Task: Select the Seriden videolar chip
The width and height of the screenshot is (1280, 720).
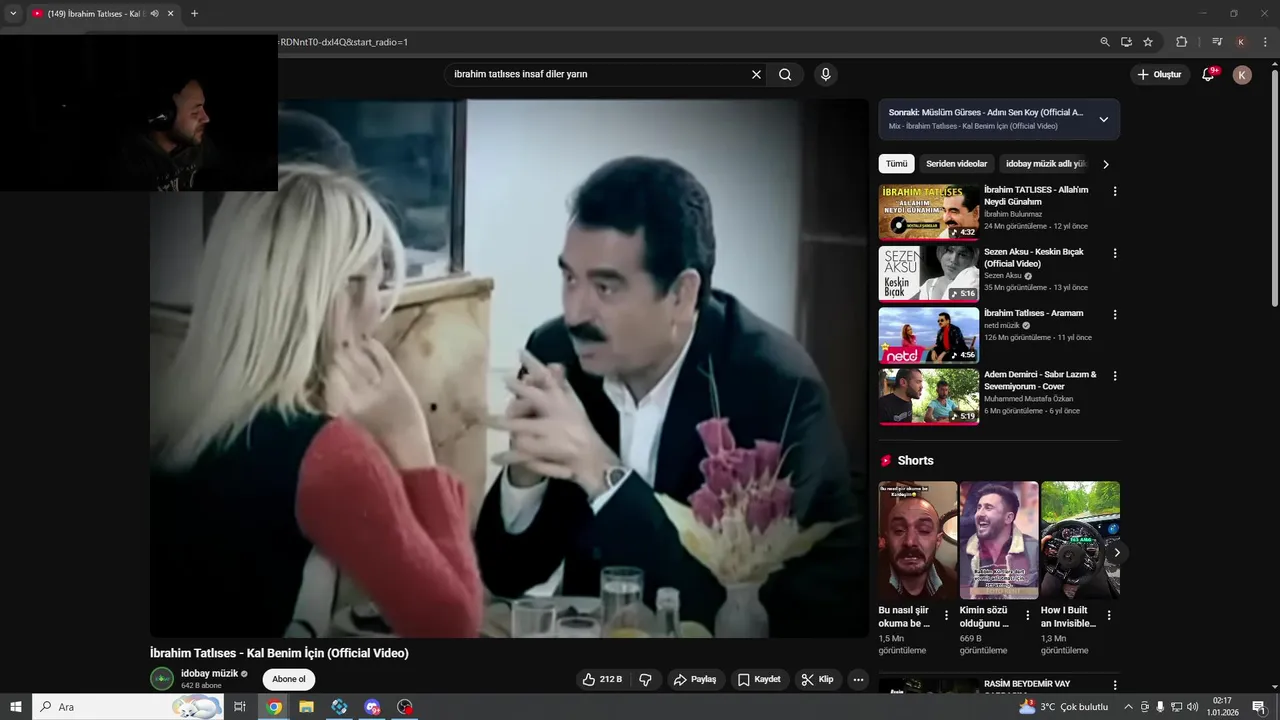Action: pos(956,164)
